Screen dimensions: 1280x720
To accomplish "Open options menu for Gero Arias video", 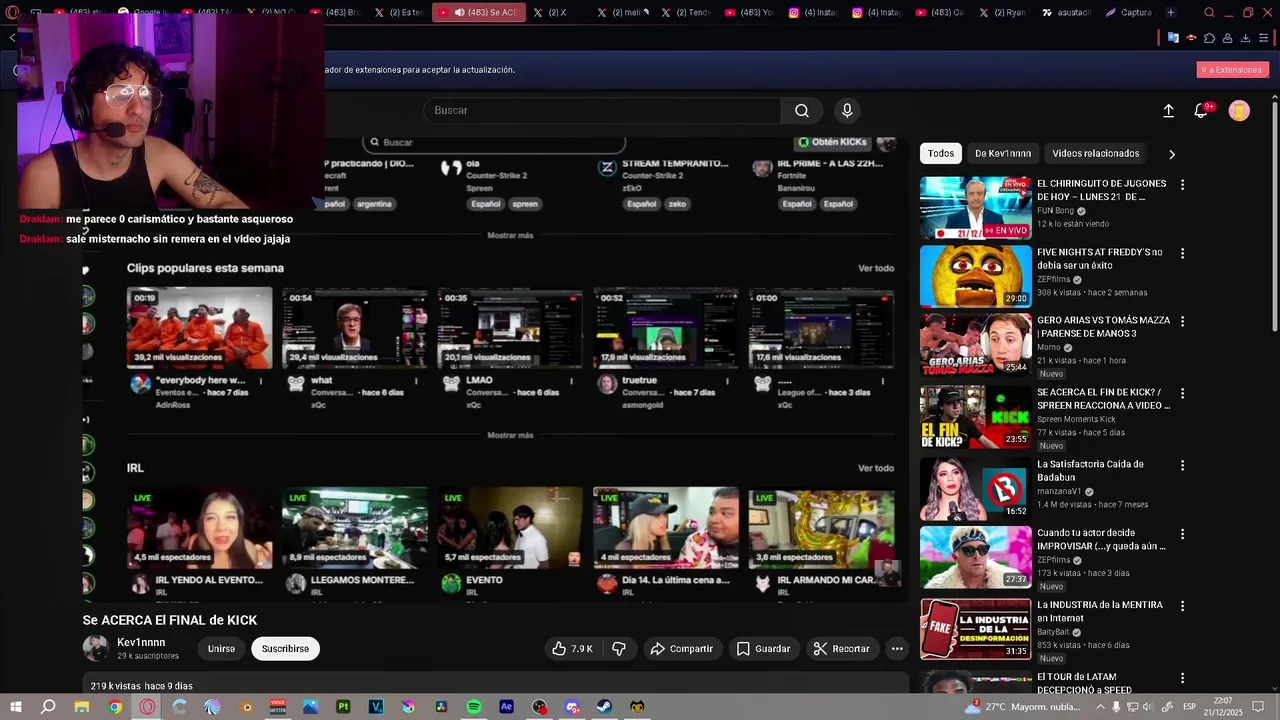I will (1182, 322).
